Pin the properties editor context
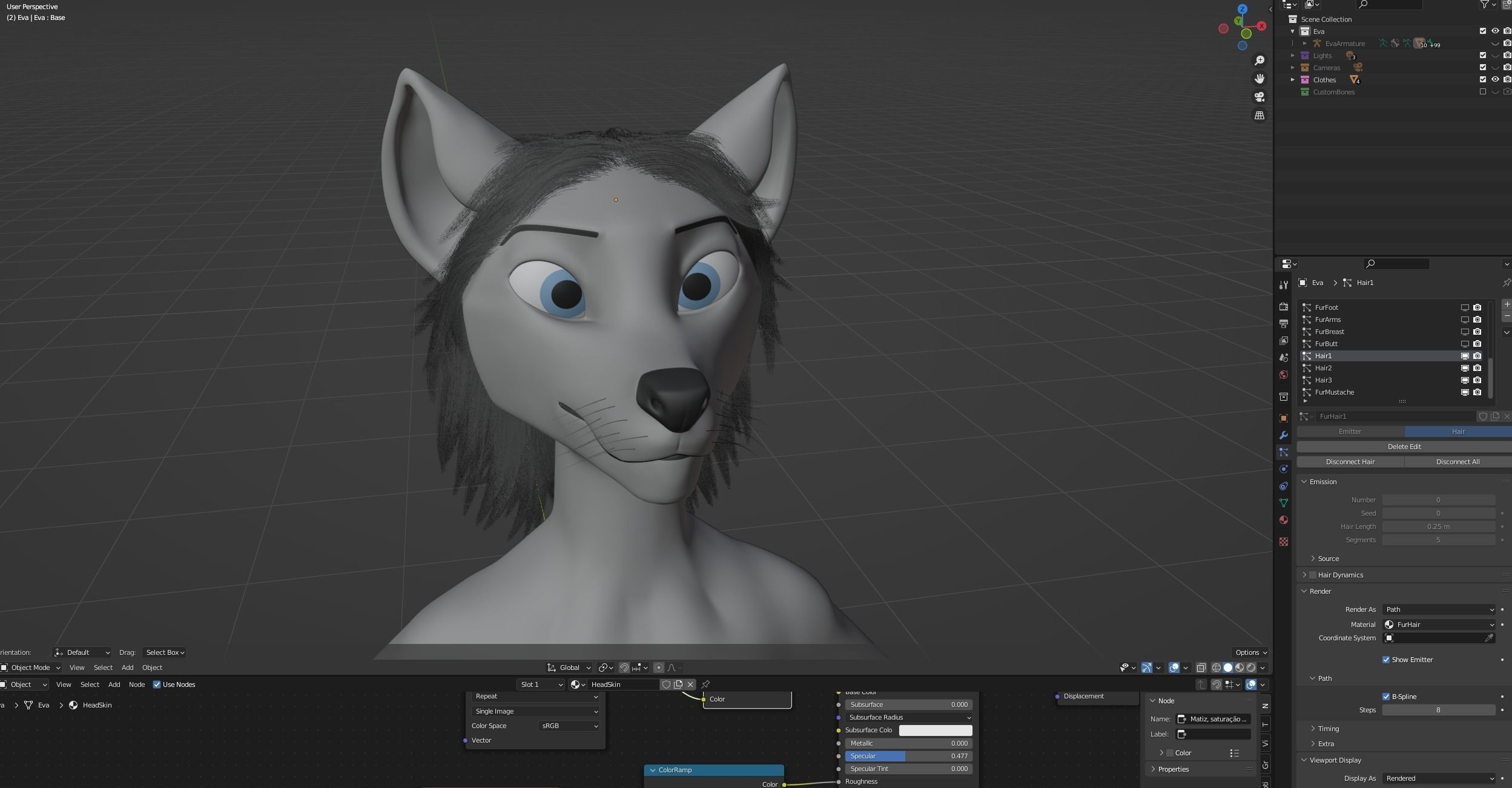The height and width of the screenshot is (788, 1512). pos(1507,283)
